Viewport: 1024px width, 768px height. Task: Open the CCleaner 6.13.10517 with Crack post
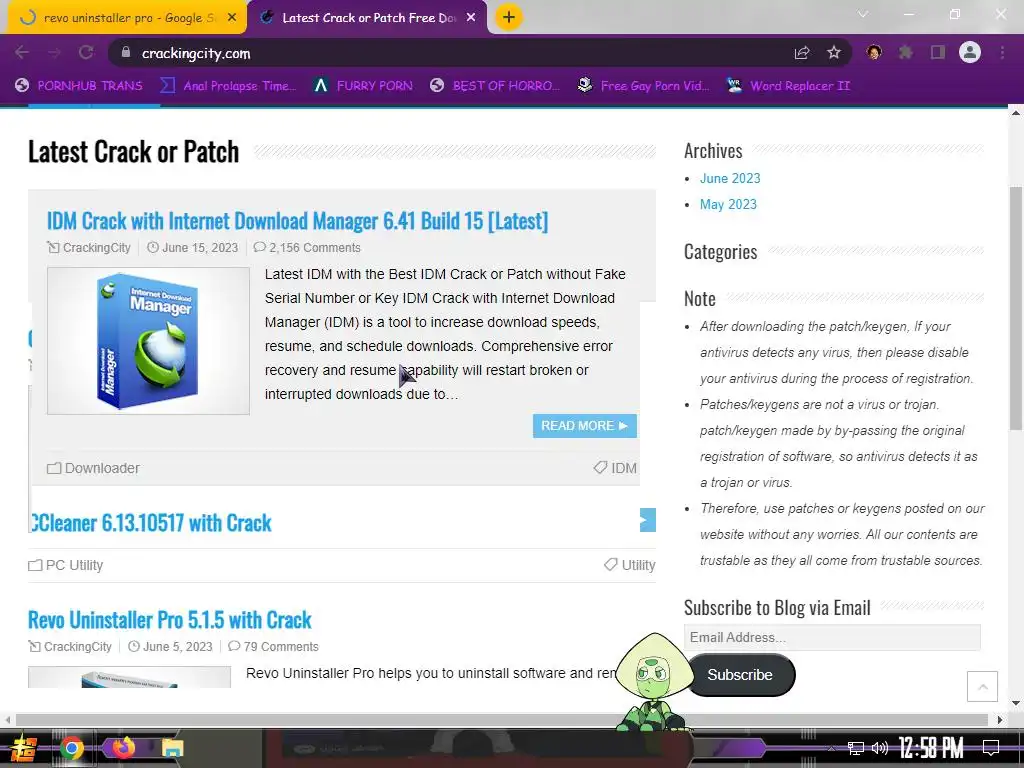(x=151, y=523)
